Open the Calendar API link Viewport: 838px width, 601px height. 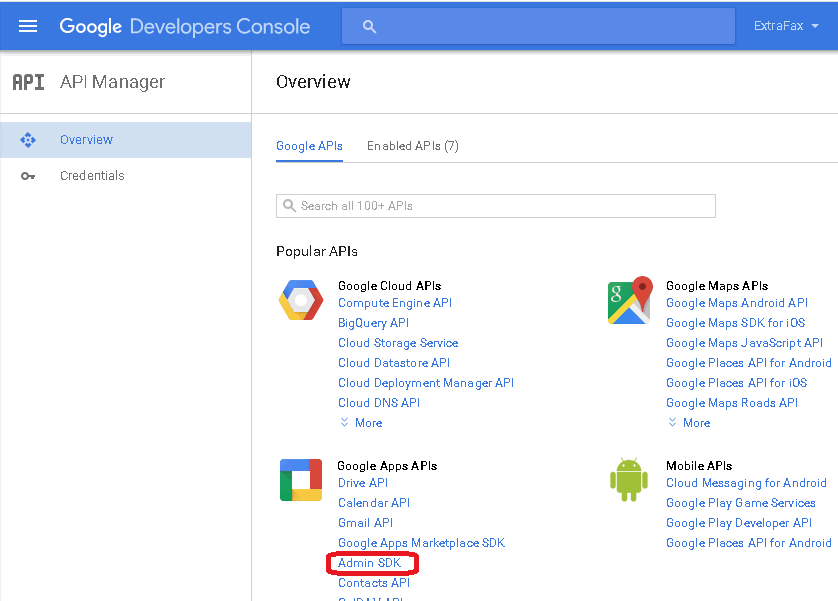tap(374, 503)
